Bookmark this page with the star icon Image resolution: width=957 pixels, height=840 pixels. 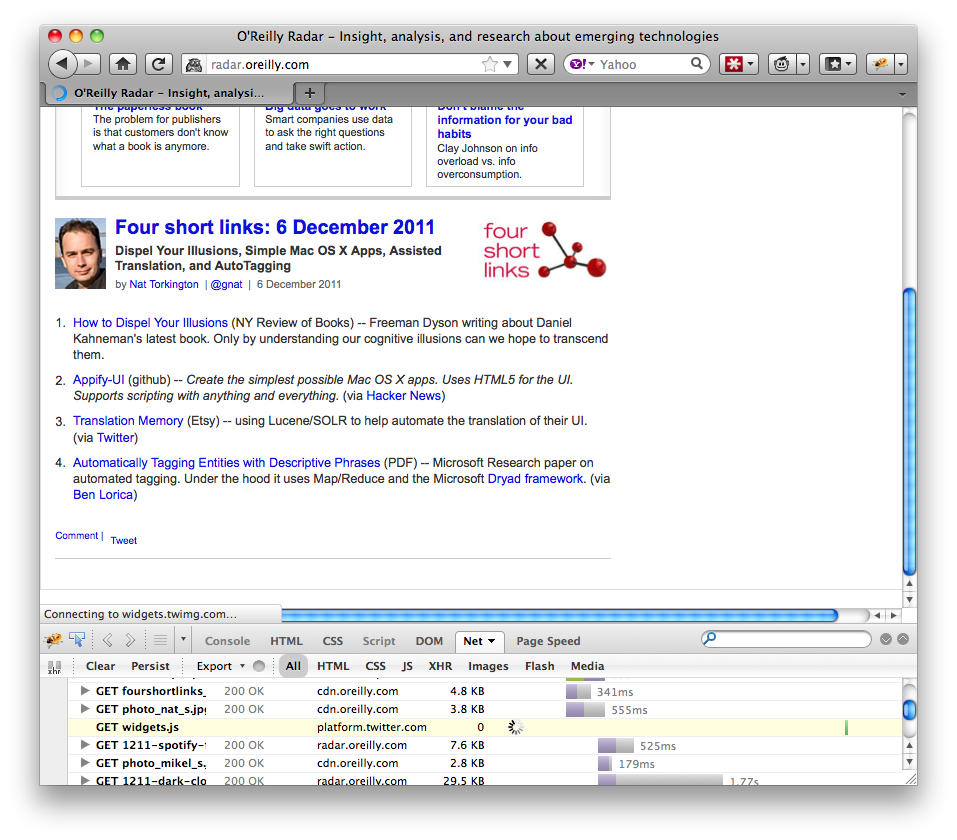pos(489,64)
